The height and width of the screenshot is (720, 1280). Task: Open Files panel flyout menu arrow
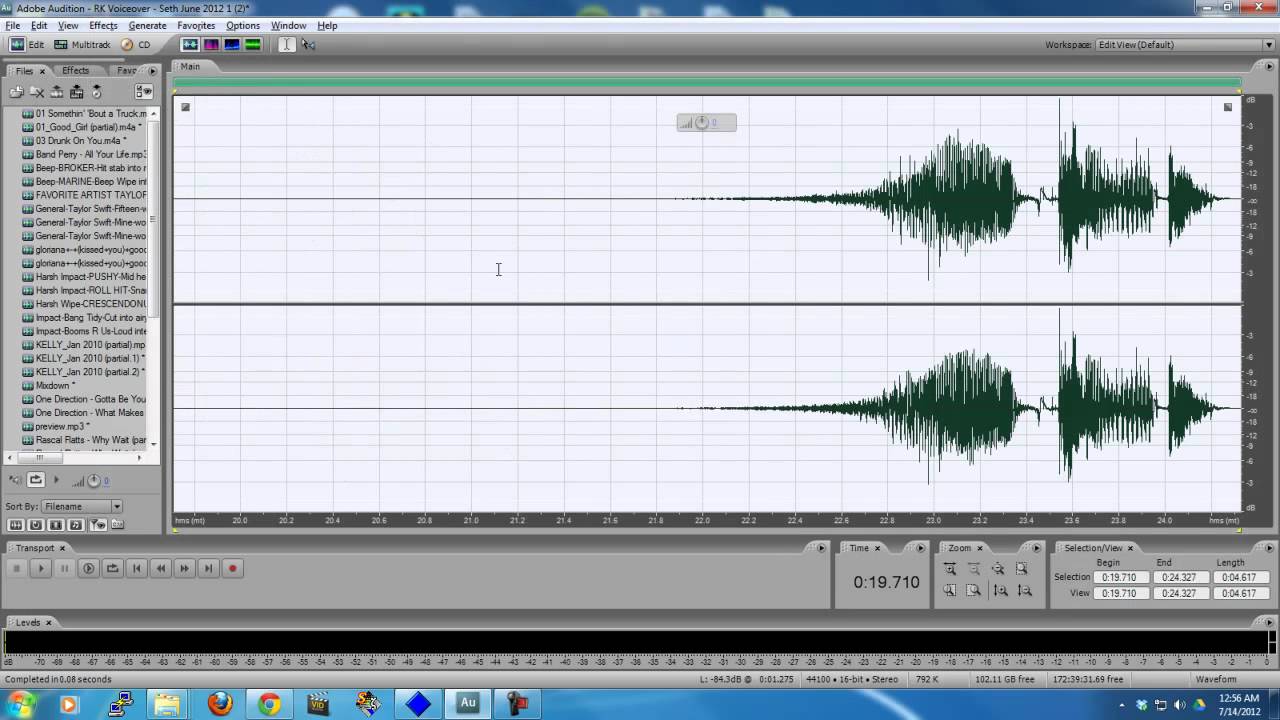(x=152, y=71)
